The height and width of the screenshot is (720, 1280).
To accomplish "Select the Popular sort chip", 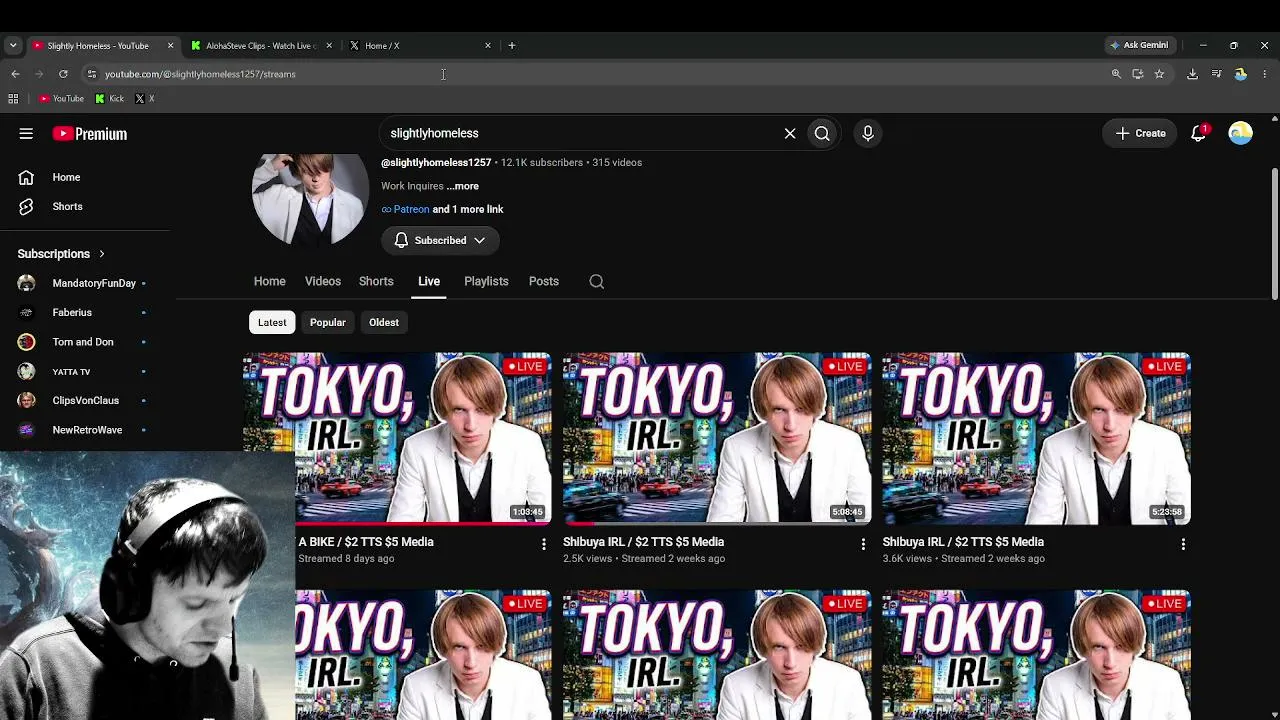I will point(327,322).
